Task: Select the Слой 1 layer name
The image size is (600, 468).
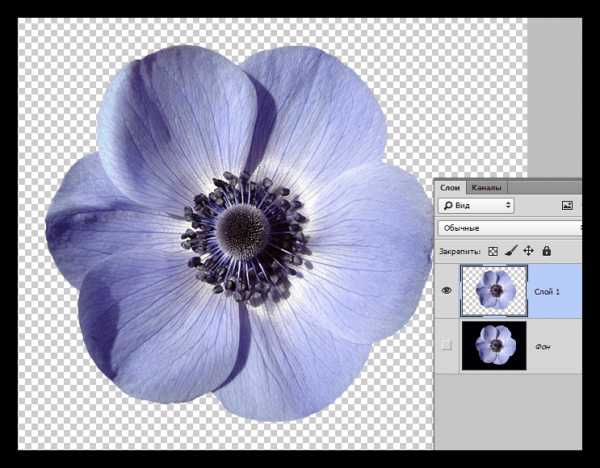Action: tap(546, 292)
